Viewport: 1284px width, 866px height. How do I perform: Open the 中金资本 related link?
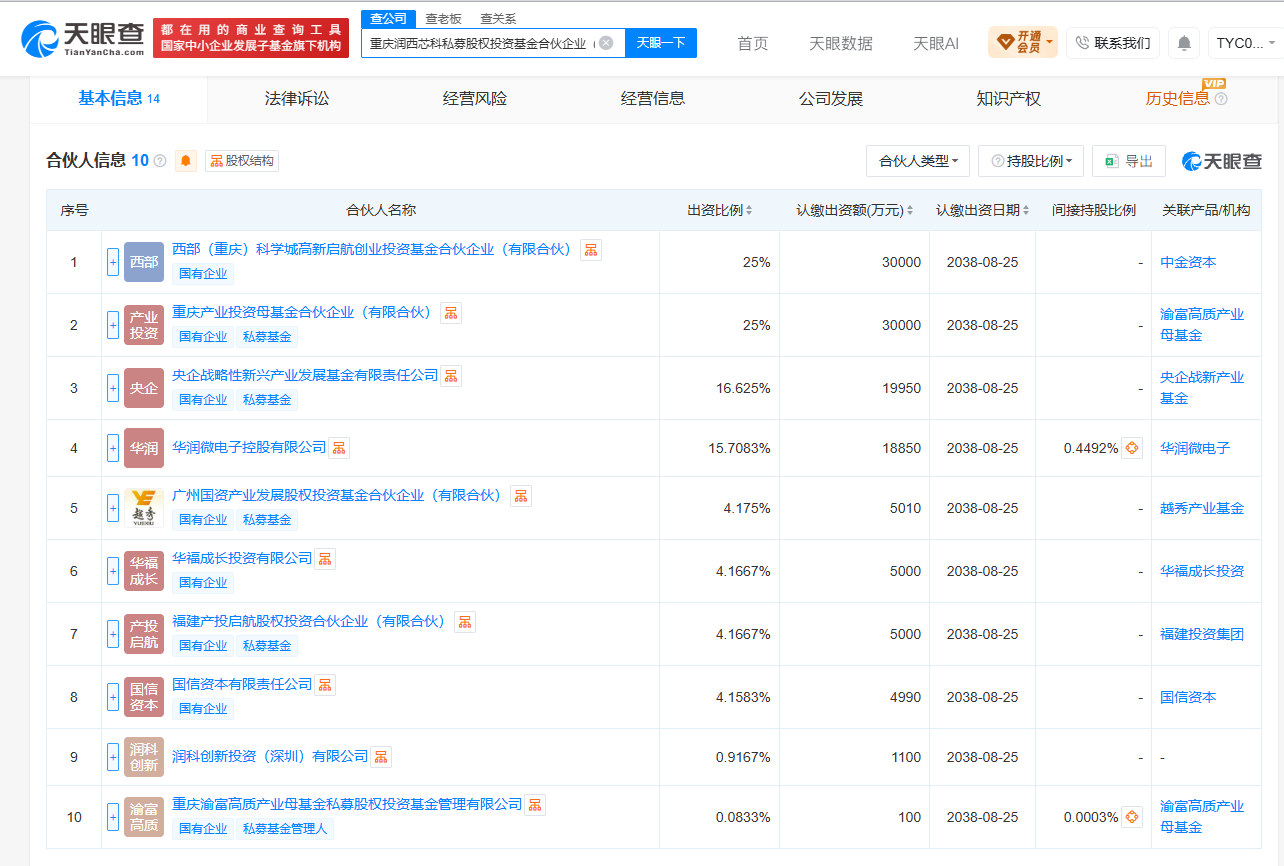tap(1188, 262)
